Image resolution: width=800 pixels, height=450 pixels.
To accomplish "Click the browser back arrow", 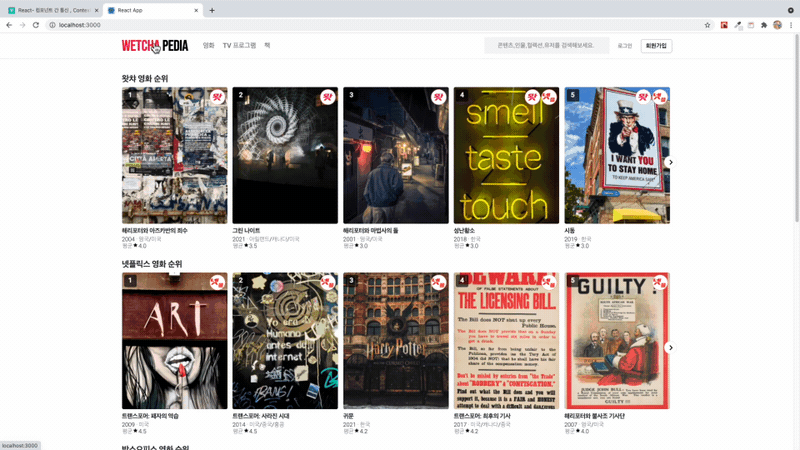I will point(9,25).
